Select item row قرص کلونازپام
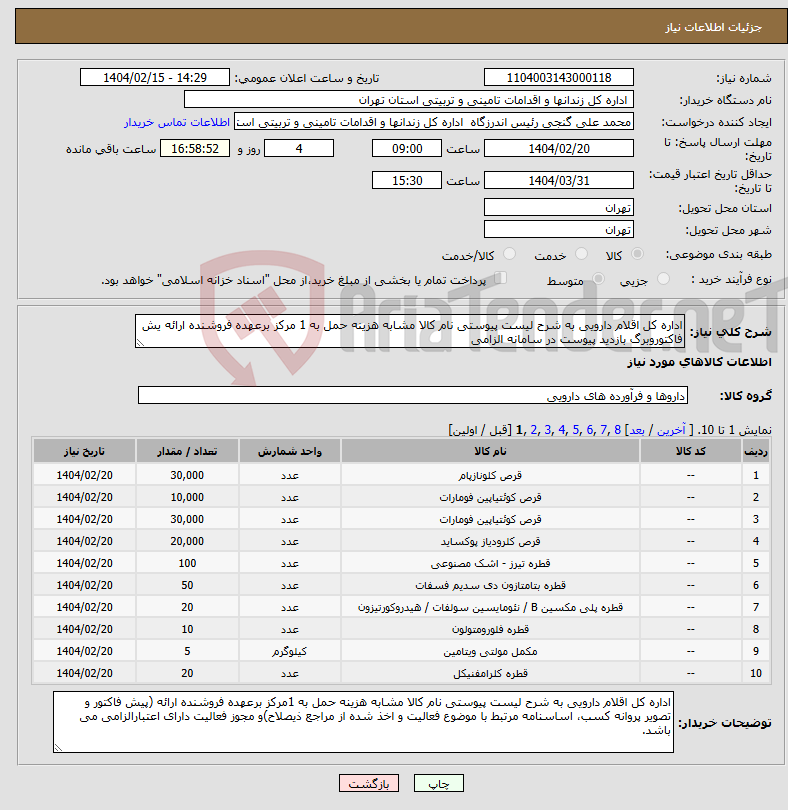Image resolution: width=788 pixels, height=810 pixels. (401, 475)
